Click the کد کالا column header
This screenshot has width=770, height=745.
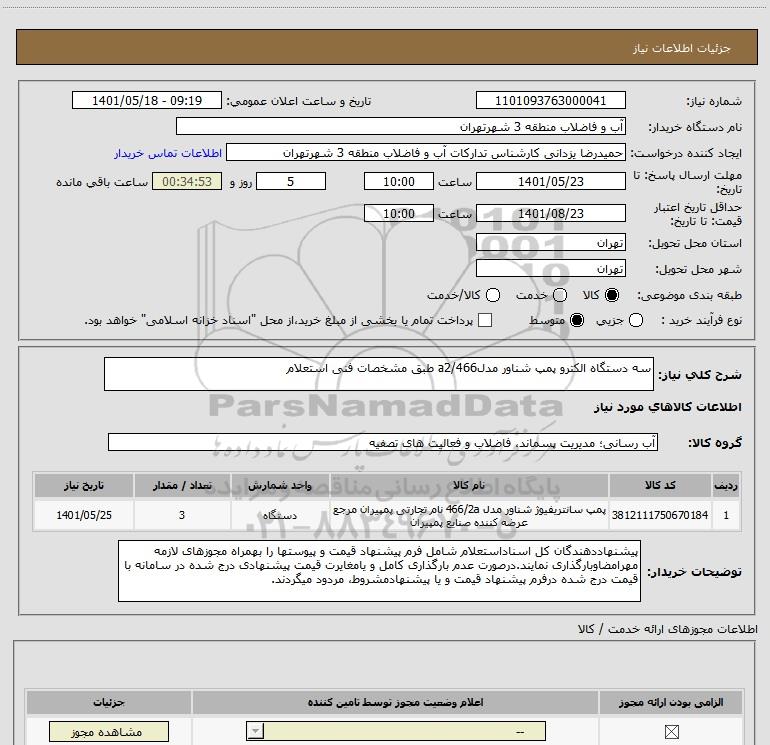click(x=660, y=485)
